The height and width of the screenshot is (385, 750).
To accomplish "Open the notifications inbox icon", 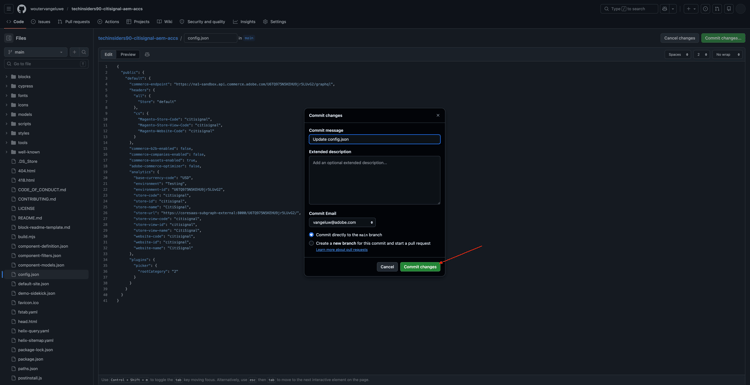I will pos(728,9).
